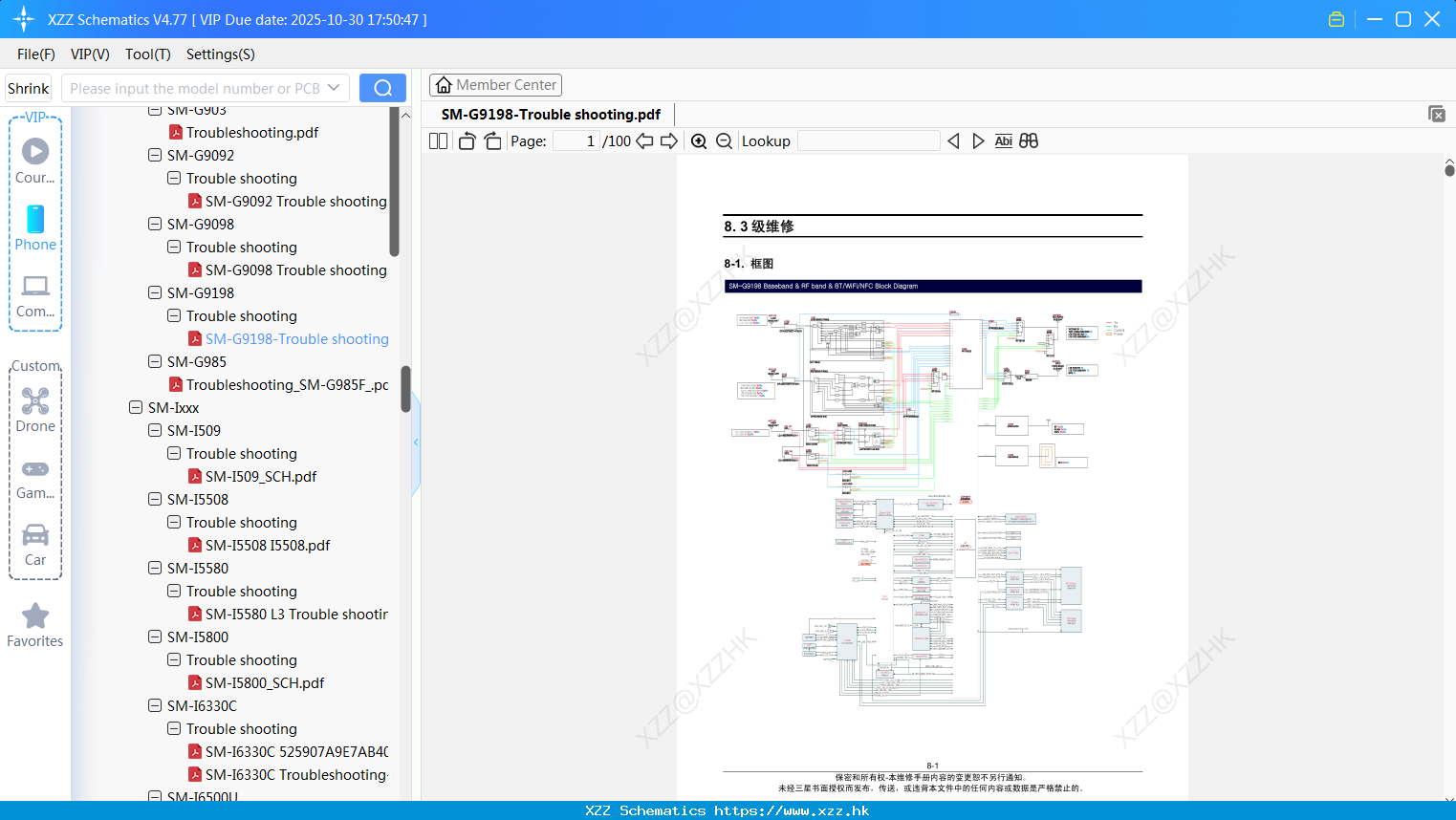Open the Courses sidebar icon

click(35, 161)
